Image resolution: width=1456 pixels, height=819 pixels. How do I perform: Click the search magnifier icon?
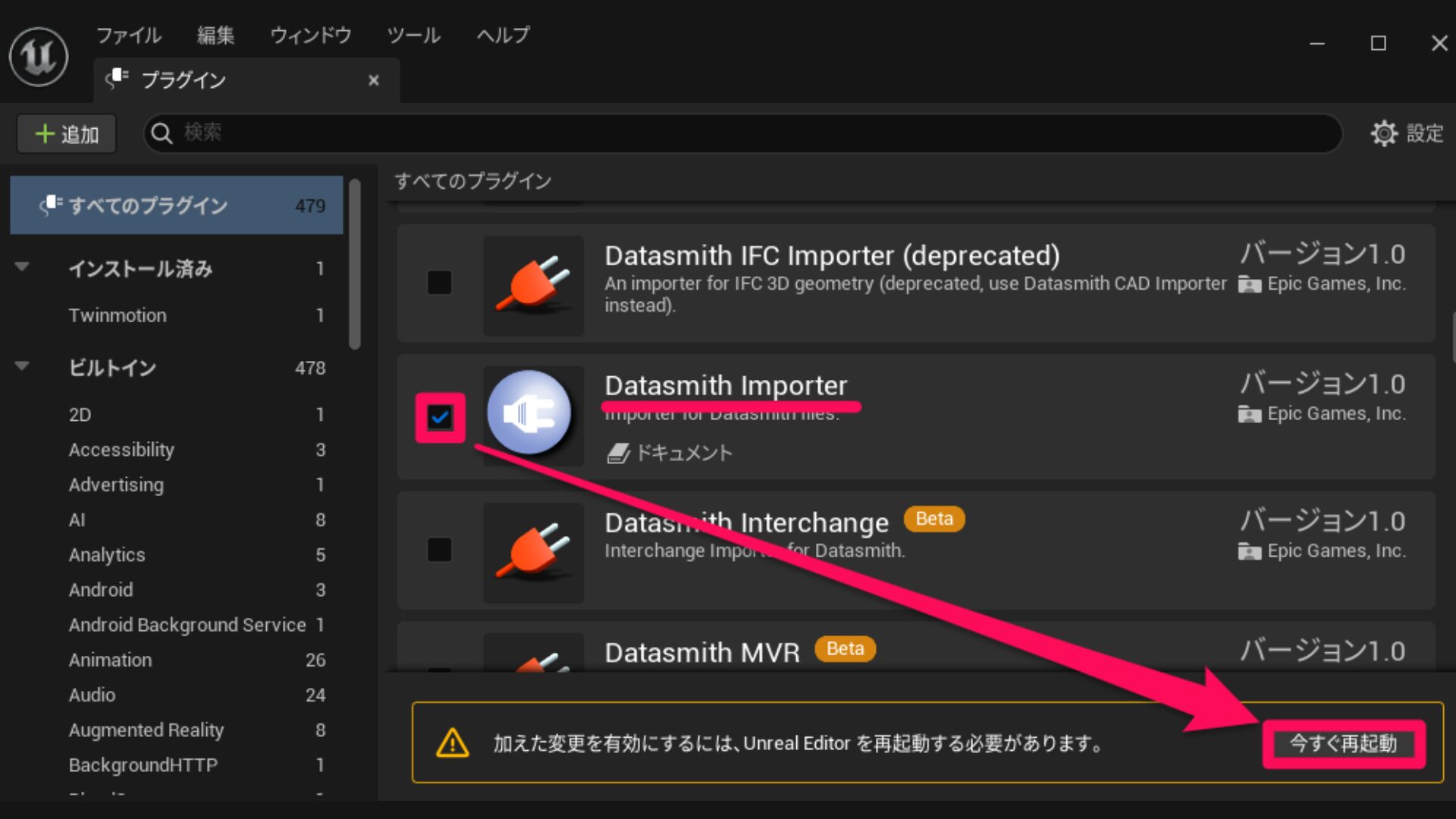[162, 133]
